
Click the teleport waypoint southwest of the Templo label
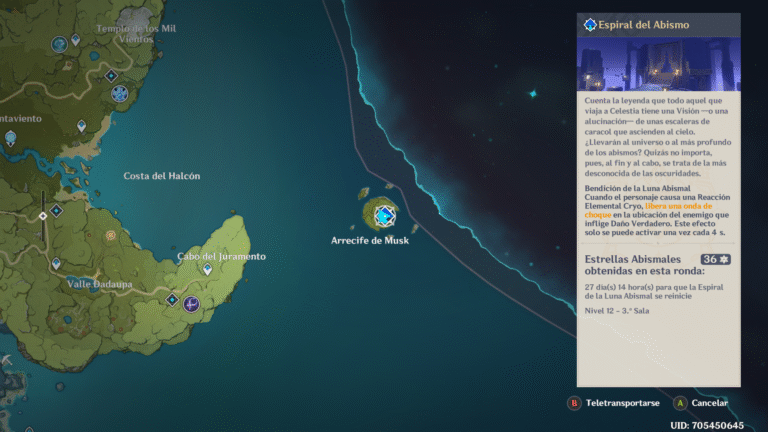coord(111,75)
